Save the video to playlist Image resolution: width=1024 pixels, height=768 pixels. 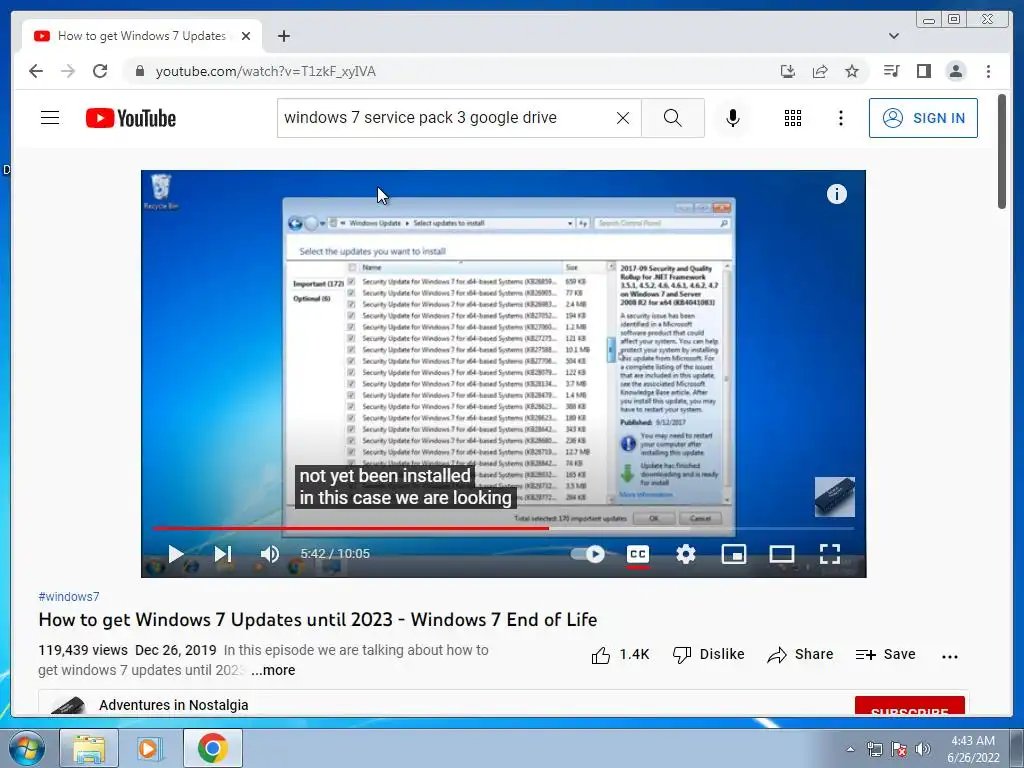pos(886,654)
